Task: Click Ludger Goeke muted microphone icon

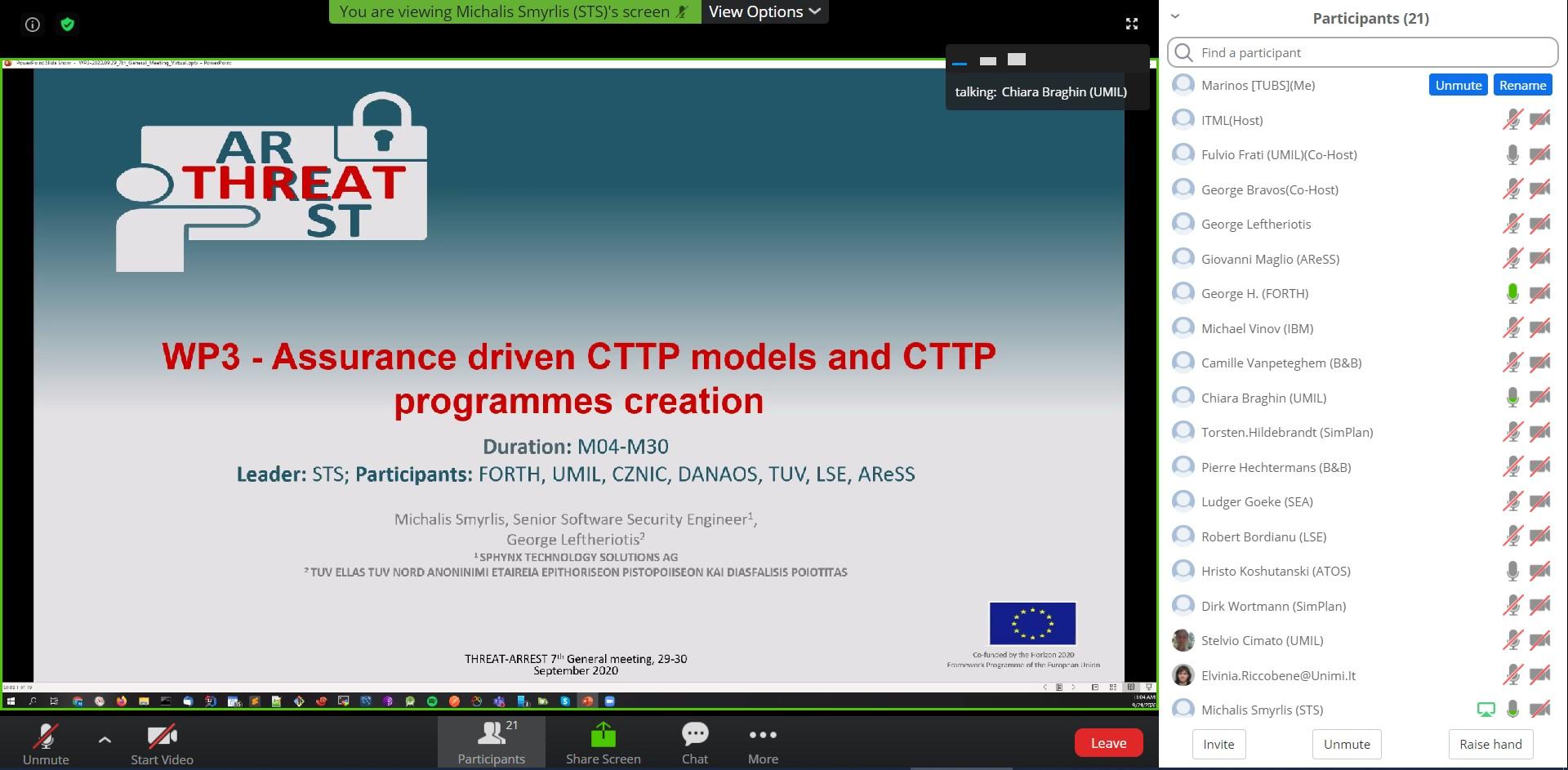Action: 1512,501
